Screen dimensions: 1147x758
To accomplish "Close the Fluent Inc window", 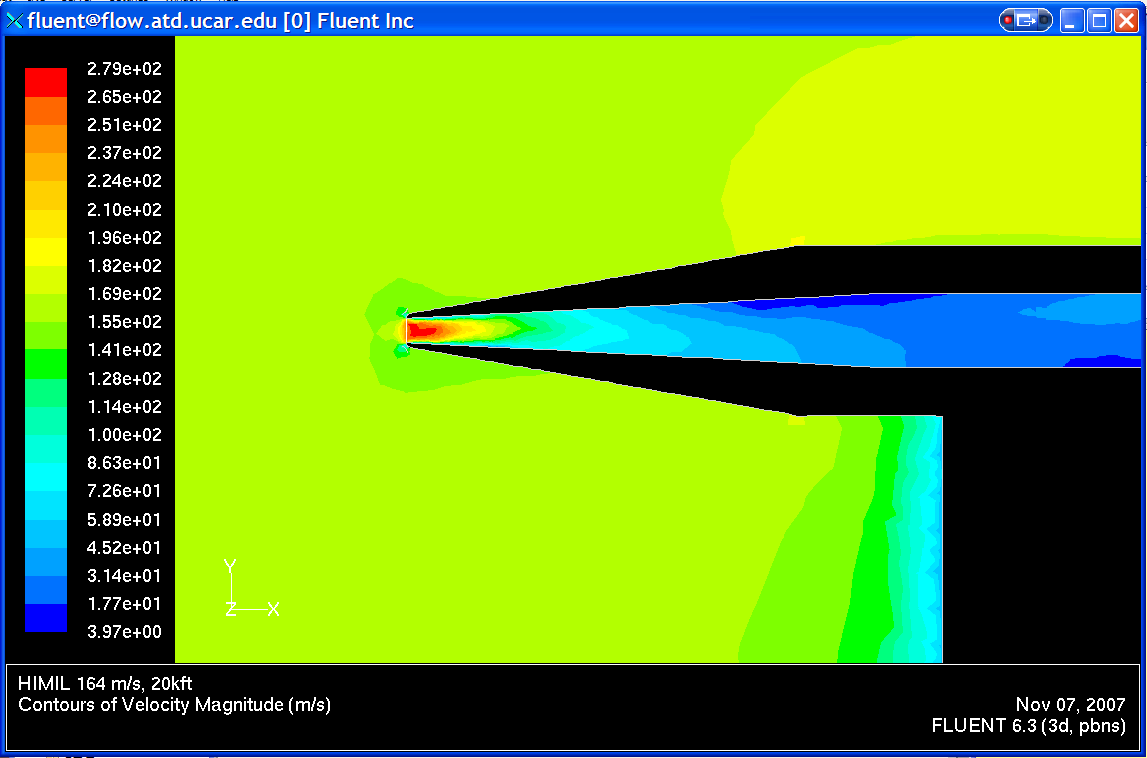I will point(1126,21).
